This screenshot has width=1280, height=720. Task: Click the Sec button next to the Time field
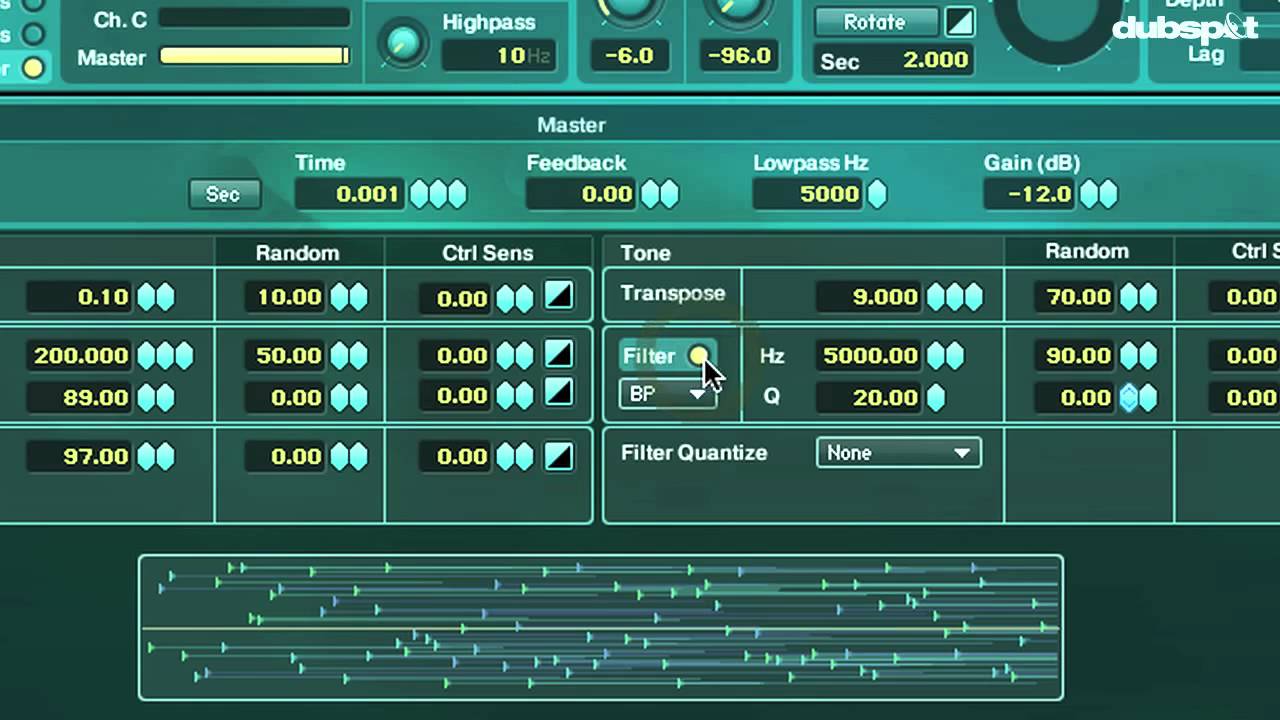(x=224, y=194)
